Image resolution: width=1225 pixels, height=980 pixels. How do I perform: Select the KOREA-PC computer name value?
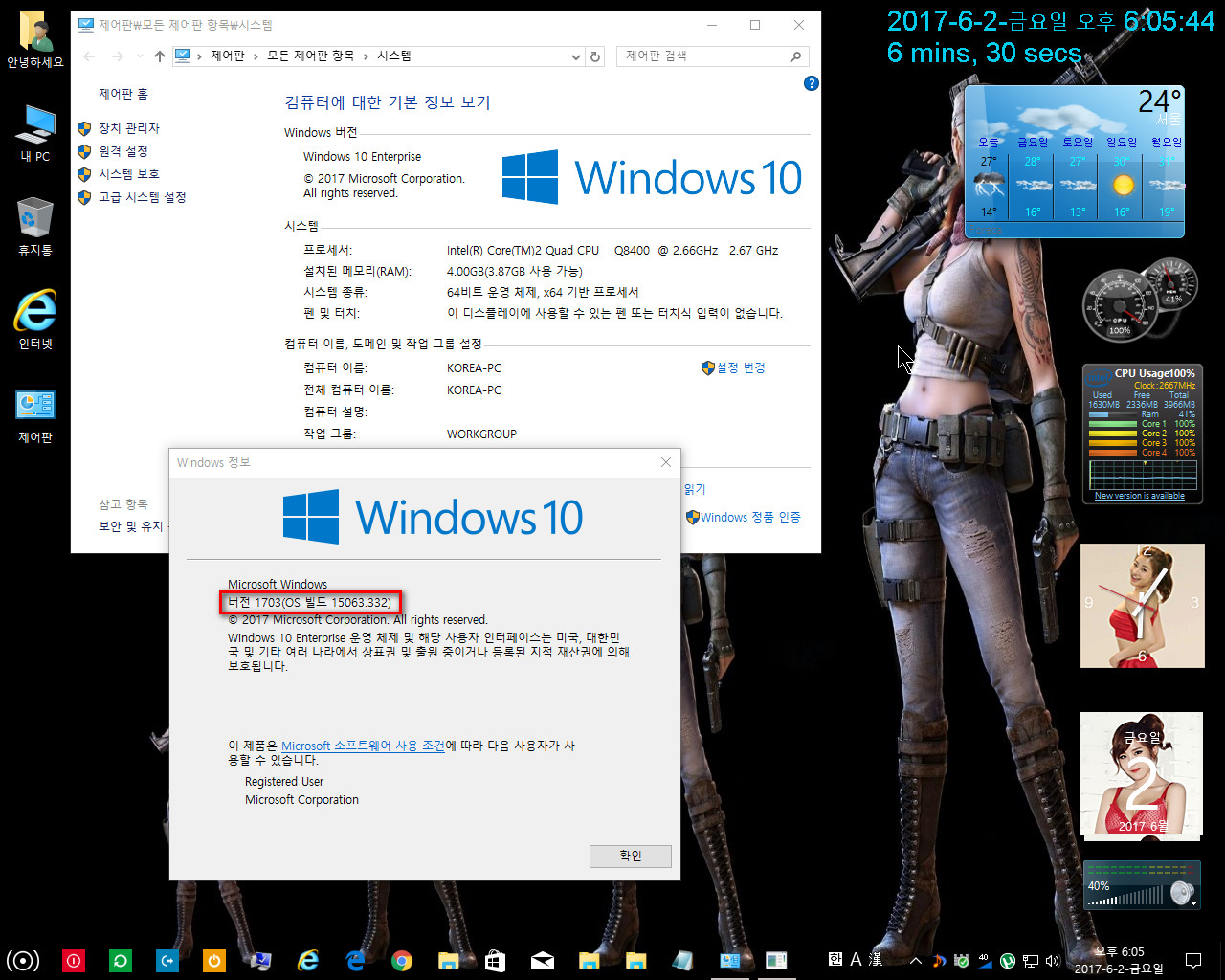[474, 367]
